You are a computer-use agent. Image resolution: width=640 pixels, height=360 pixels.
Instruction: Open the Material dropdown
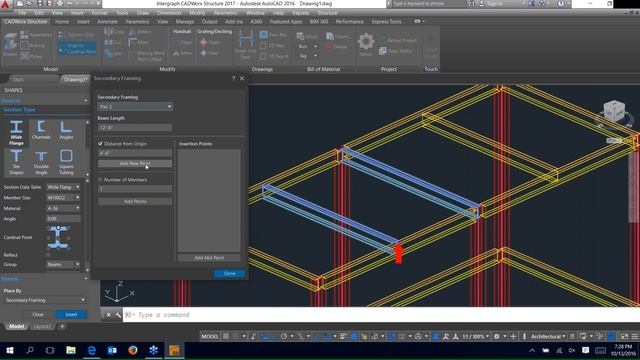click(63, 208)
